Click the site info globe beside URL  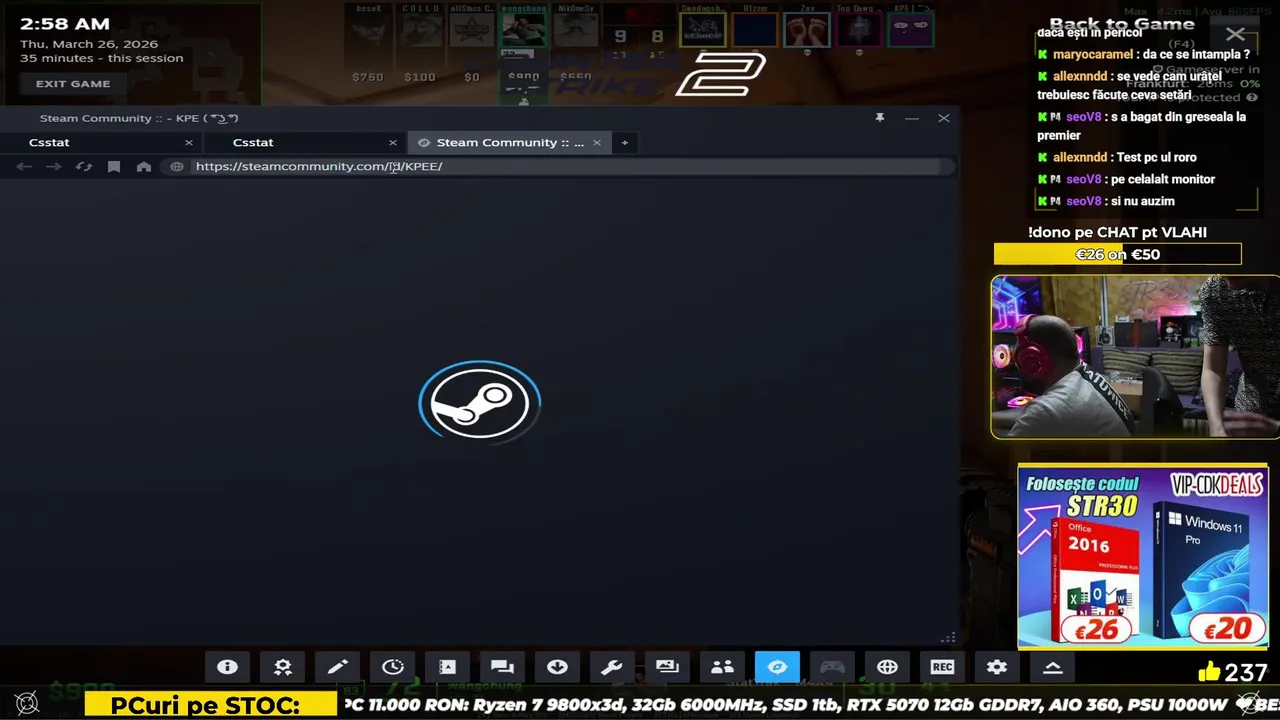point(177,166)
